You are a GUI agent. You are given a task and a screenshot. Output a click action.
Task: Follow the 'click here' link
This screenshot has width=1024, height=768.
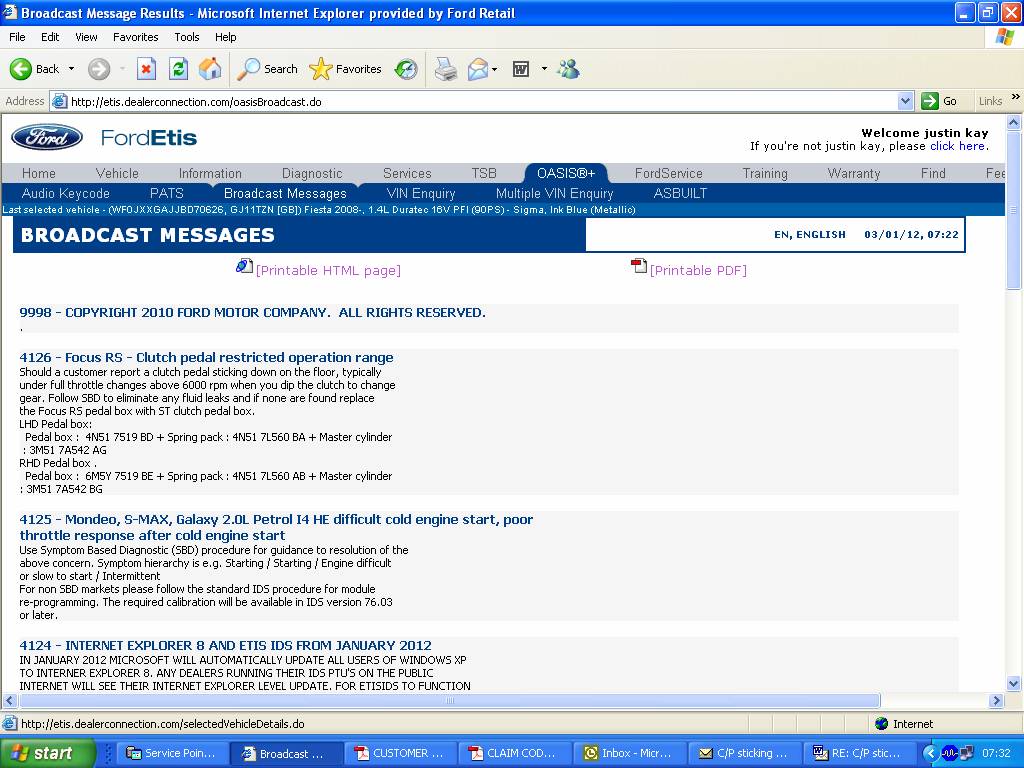[957, 146]
